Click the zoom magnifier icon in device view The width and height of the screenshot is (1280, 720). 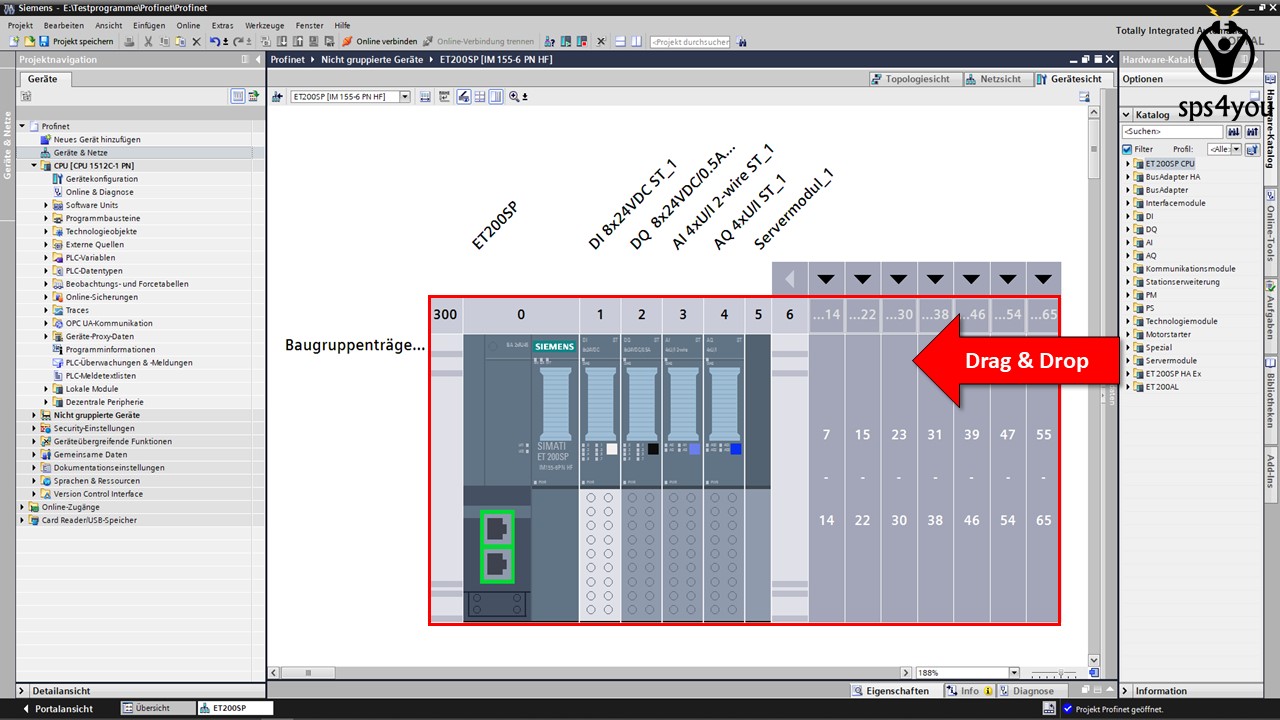(514, 96)
